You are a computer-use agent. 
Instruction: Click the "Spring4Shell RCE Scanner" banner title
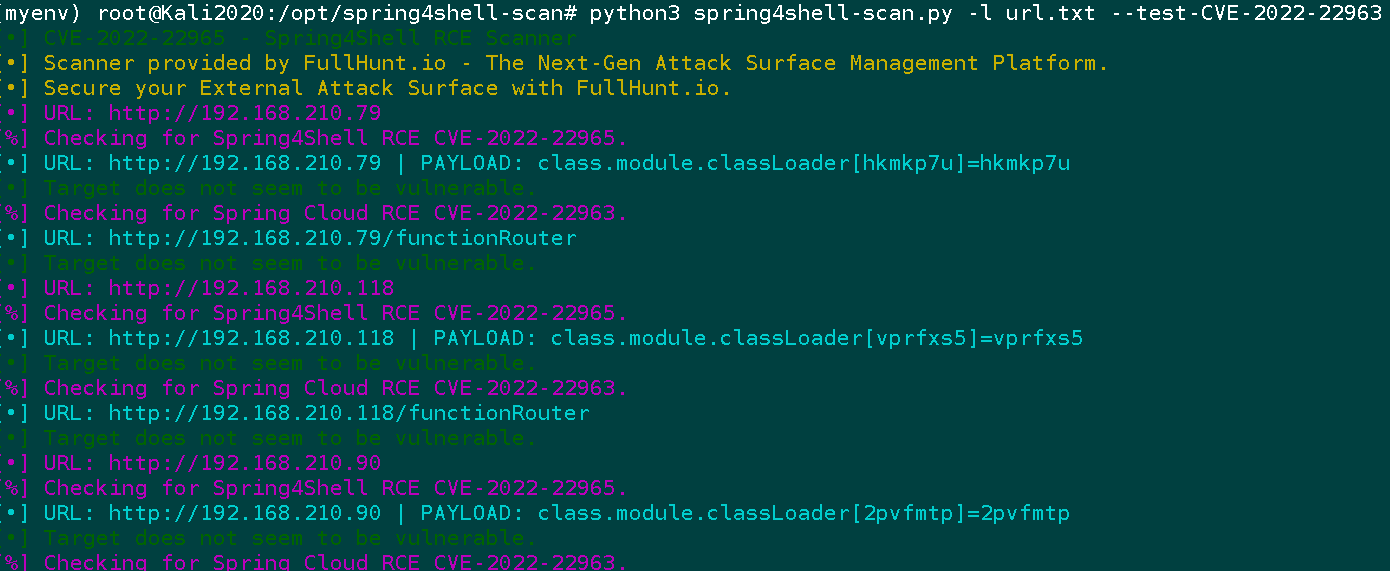[x=420, y=38]
